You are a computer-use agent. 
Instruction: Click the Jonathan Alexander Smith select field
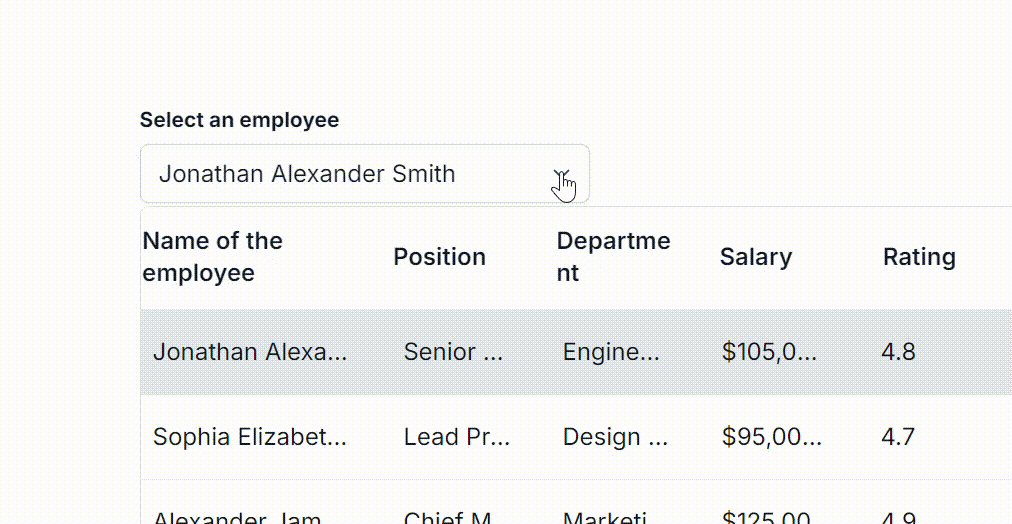point(365,174)
